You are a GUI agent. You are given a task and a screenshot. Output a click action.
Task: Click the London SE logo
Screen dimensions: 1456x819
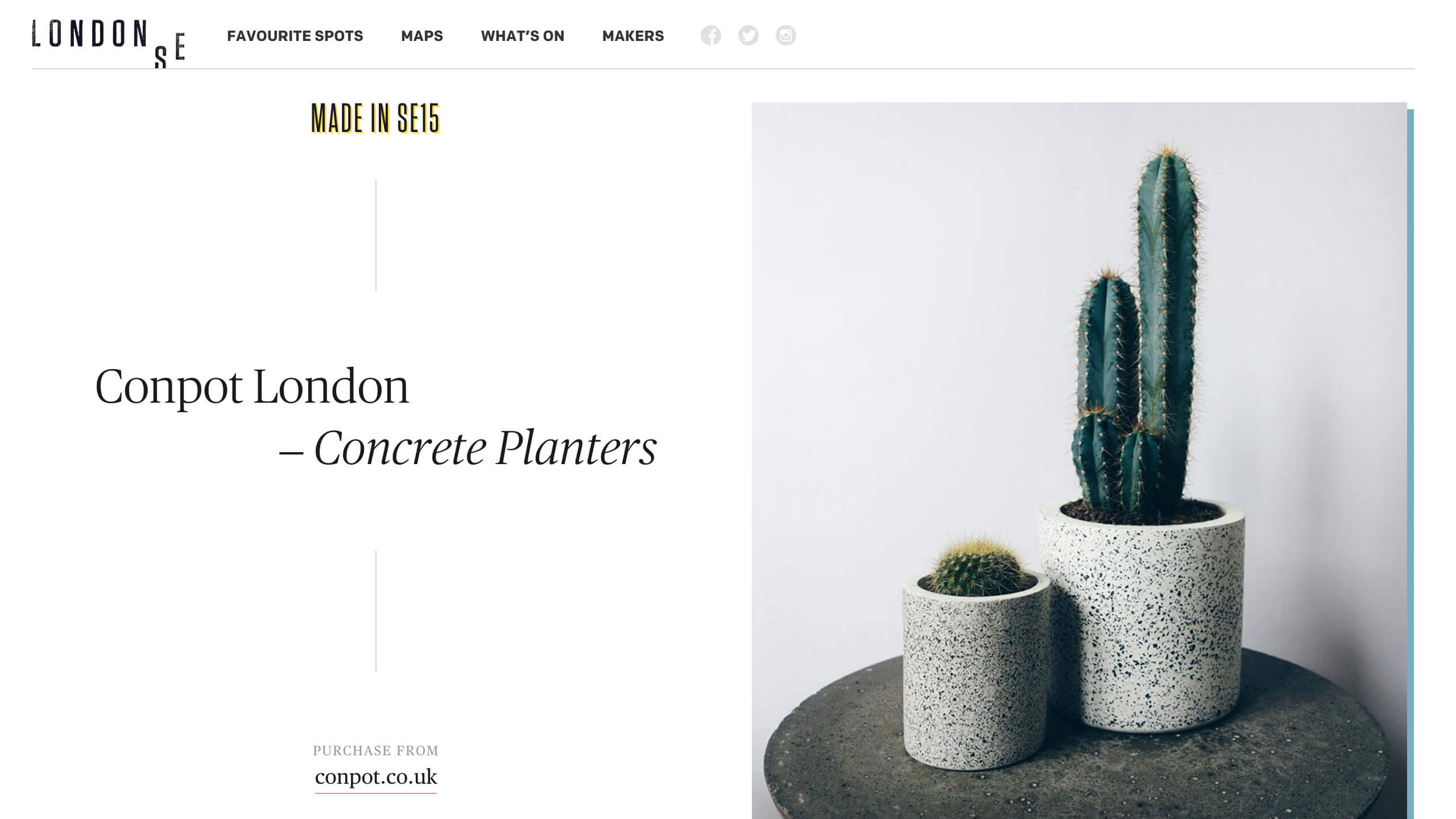coord(108,43)
